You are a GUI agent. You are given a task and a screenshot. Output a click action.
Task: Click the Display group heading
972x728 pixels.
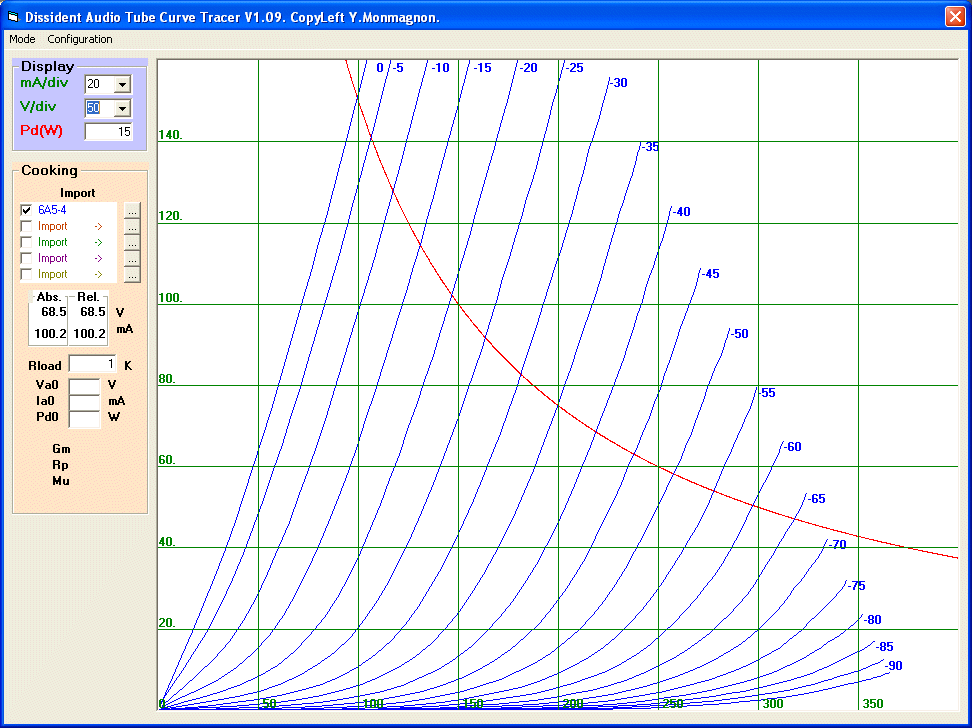(x=48, y=66)
